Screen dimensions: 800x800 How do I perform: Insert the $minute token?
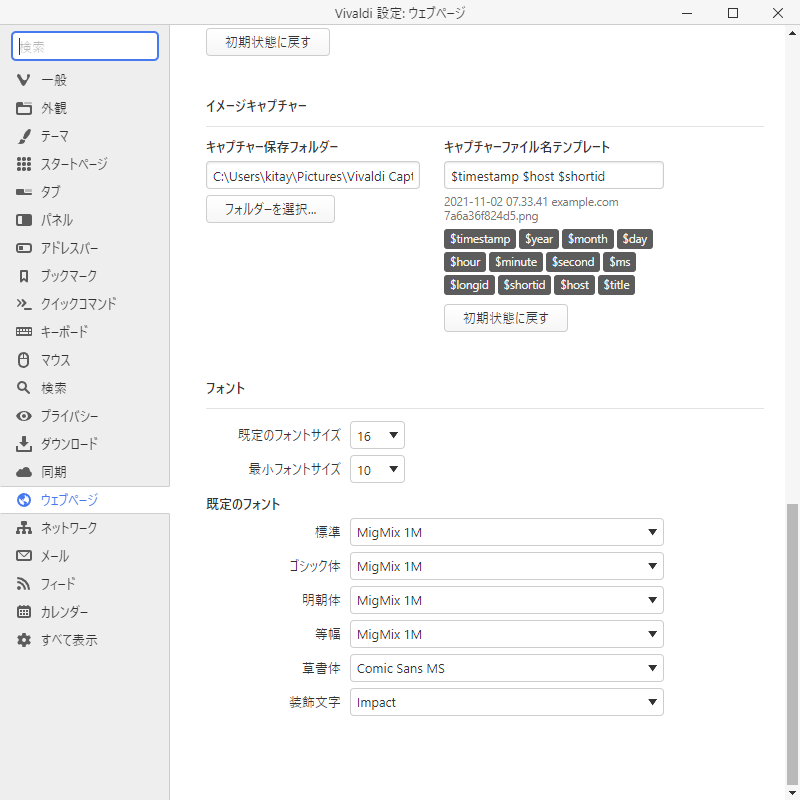click(x=516, y=262)
